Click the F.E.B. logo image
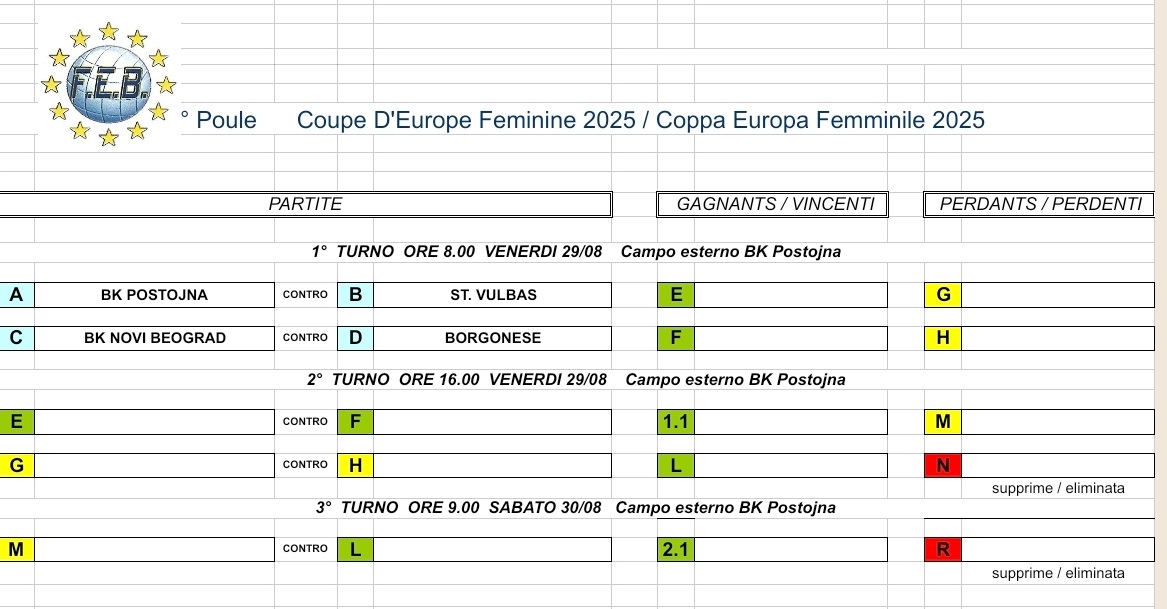The height and width of the screenshot is (609, 1167). click(109, 84)
